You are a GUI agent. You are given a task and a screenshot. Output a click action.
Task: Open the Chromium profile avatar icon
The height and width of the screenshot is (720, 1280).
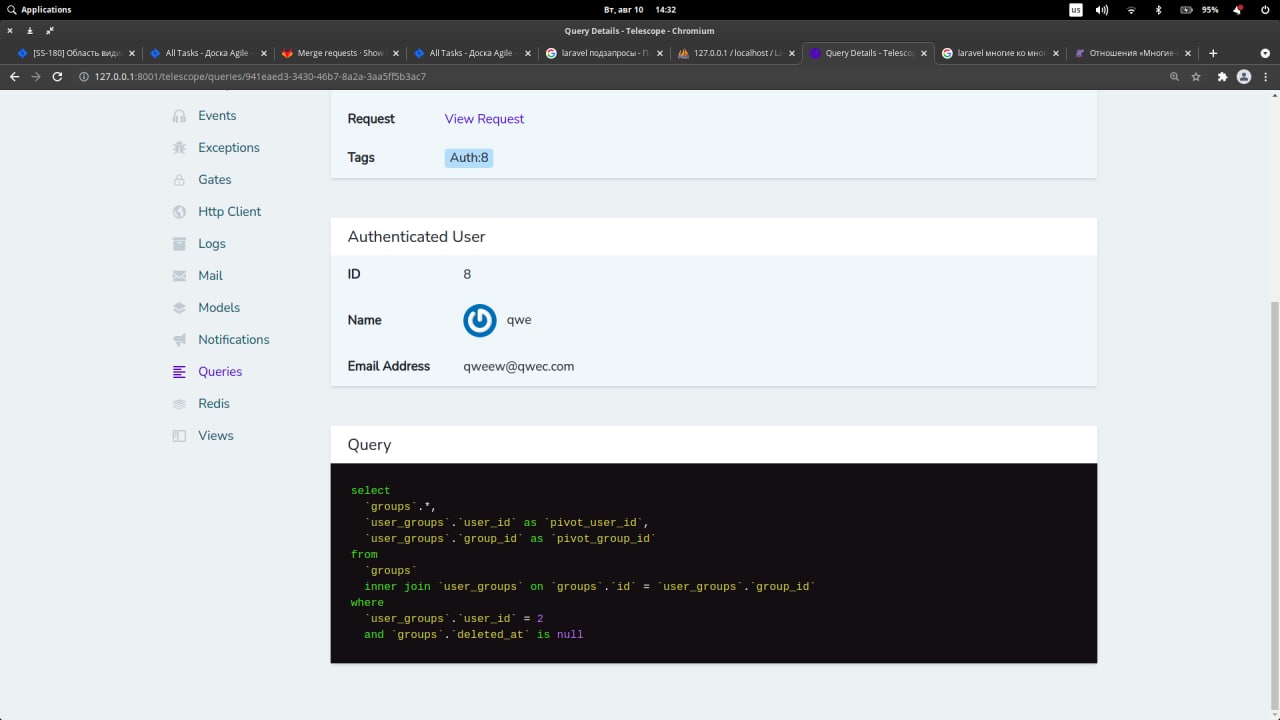[x=1244, y=76]
